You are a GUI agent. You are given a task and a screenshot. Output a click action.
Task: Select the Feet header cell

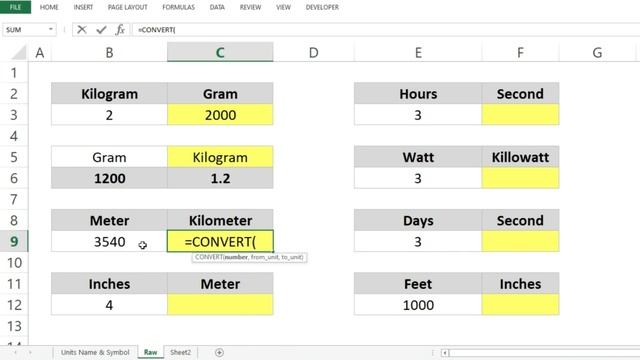click(x=418, y=284)
